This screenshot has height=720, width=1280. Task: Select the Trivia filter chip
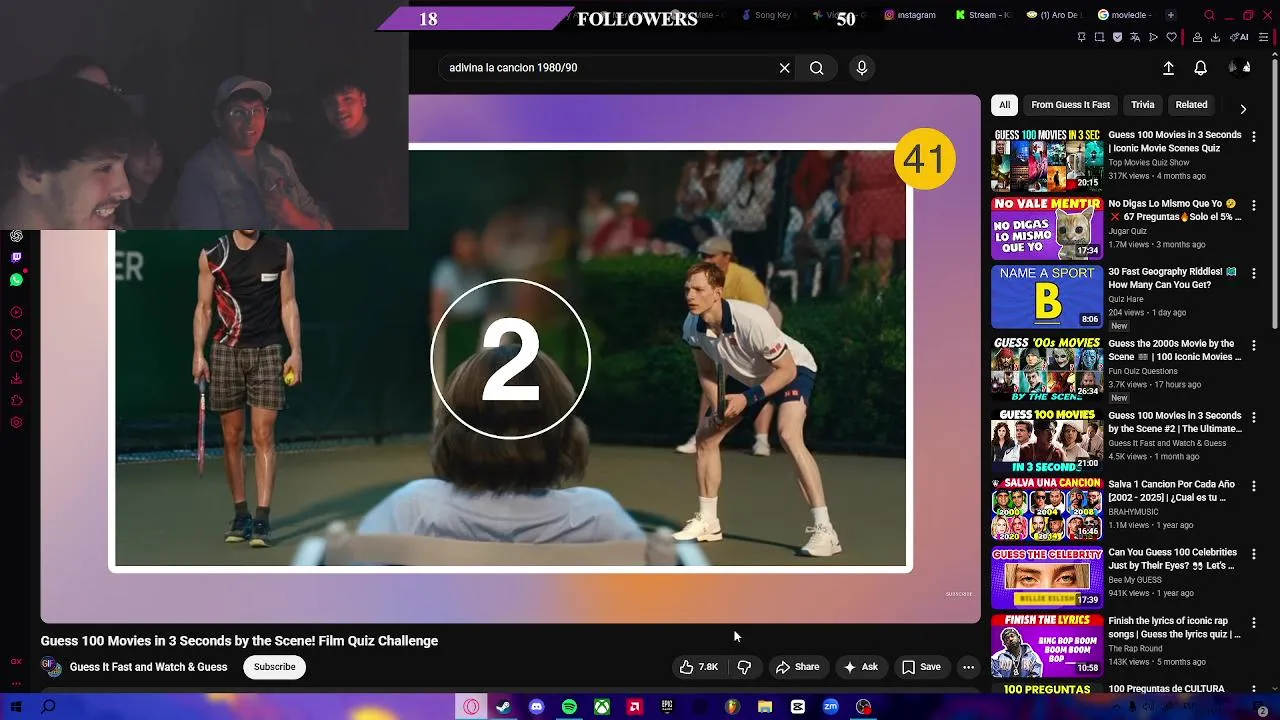point(1142,105)
